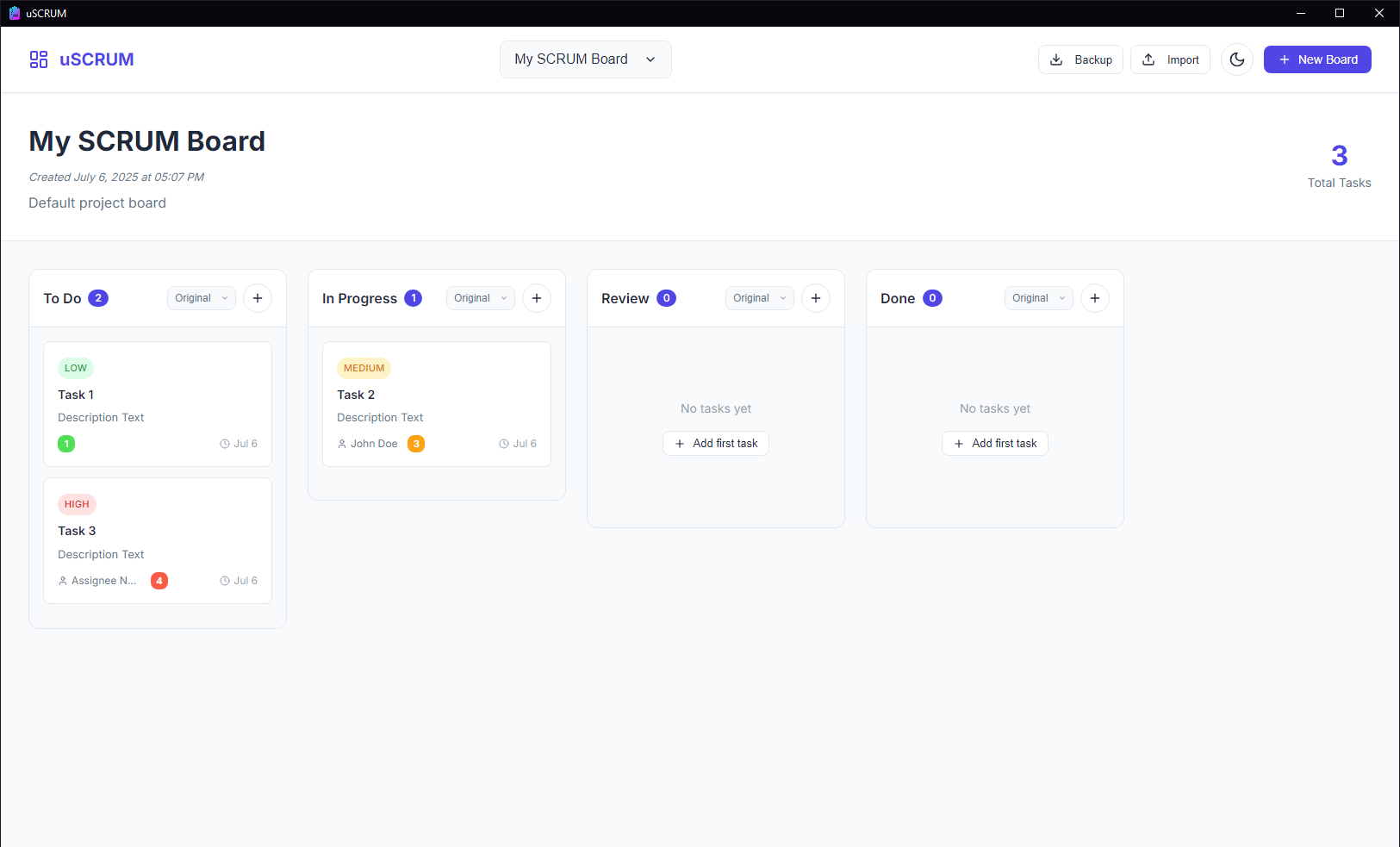Click the uSCRUM app icon in title bar

(x=15, y=13)
